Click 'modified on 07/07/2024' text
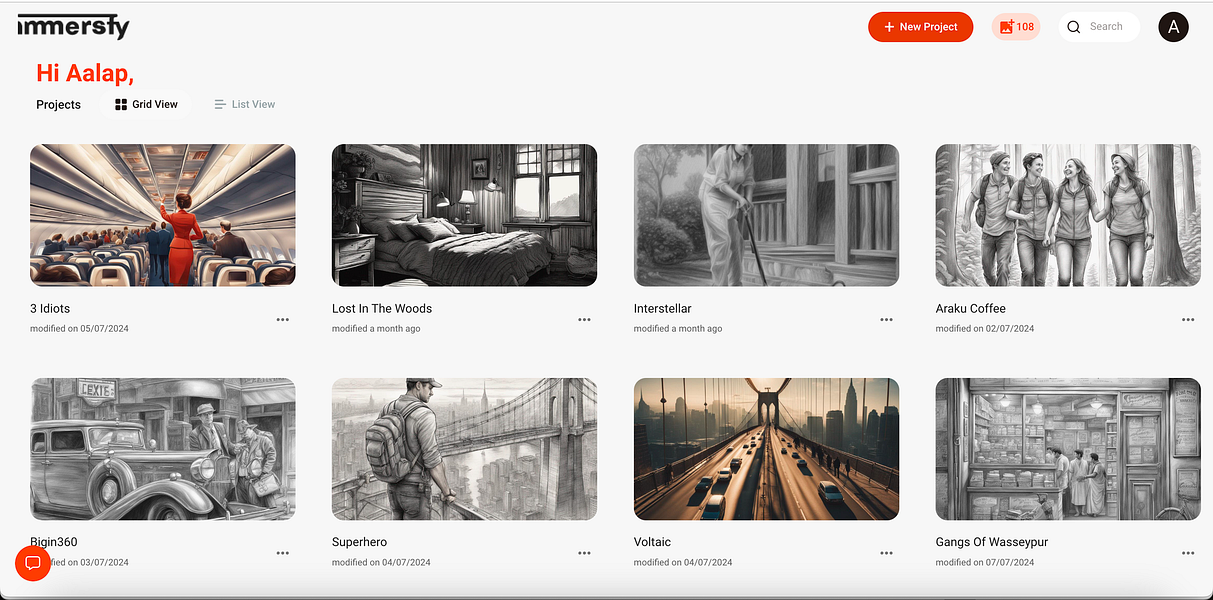Screen dimensions: 1213x600 985,563
